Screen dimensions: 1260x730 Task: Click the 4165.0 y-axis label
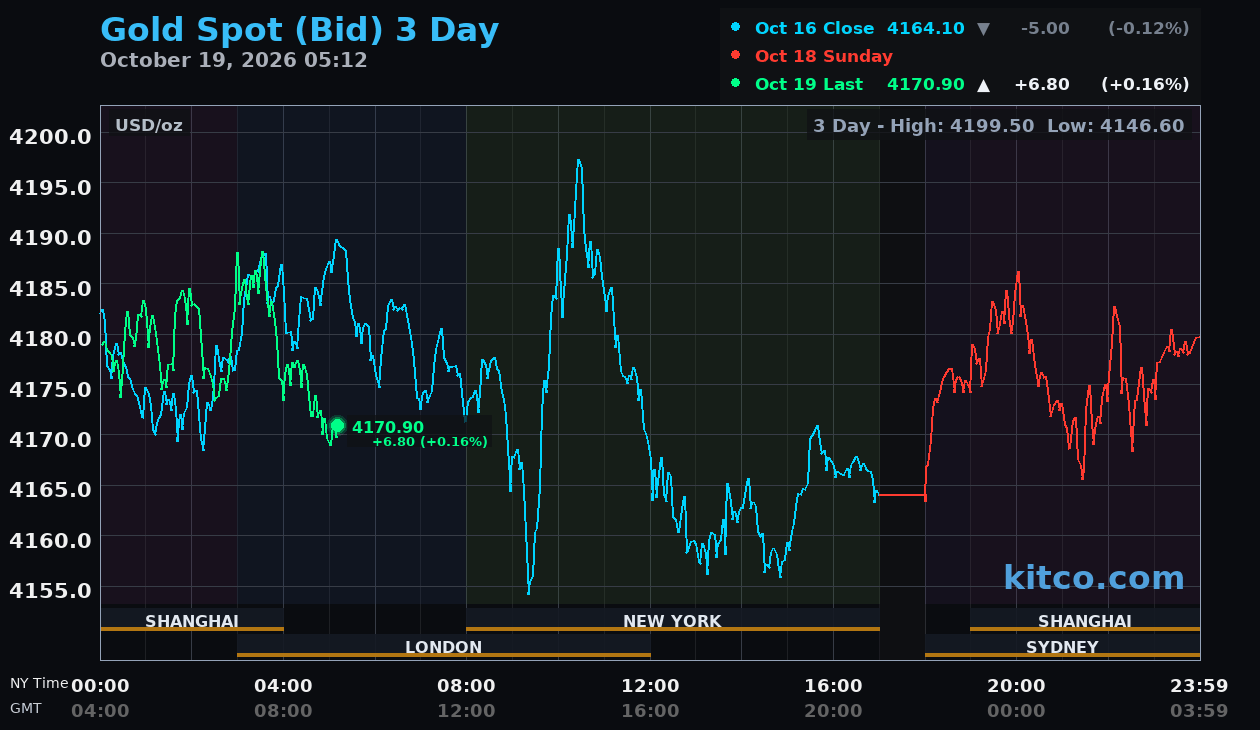click(x=50, y=489)
